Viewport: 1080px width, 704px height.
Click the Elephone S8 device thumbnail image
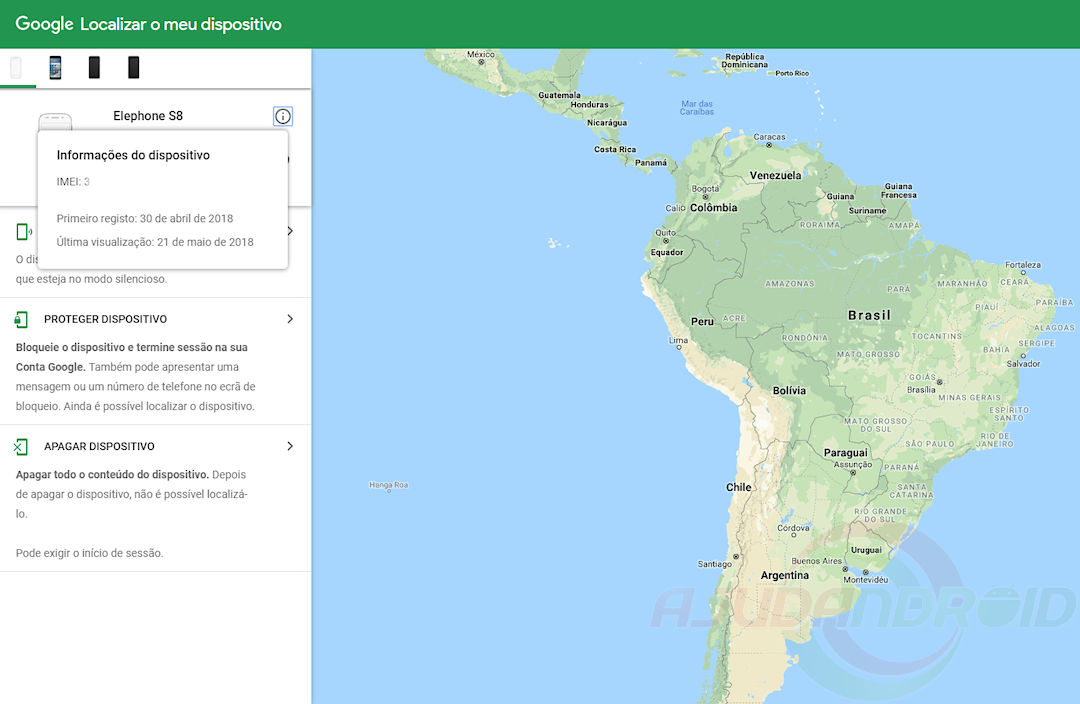point(55,122)
